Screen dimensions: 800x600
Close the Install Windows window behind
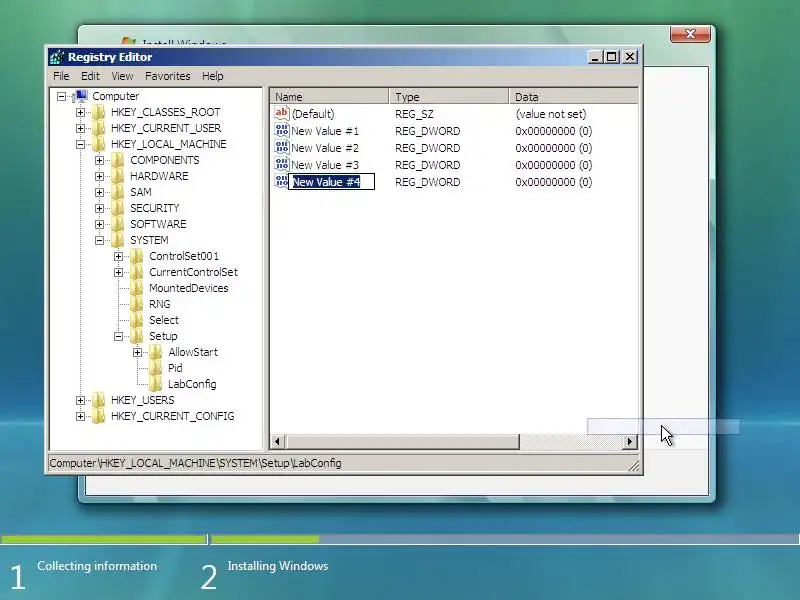coord(690,34)
